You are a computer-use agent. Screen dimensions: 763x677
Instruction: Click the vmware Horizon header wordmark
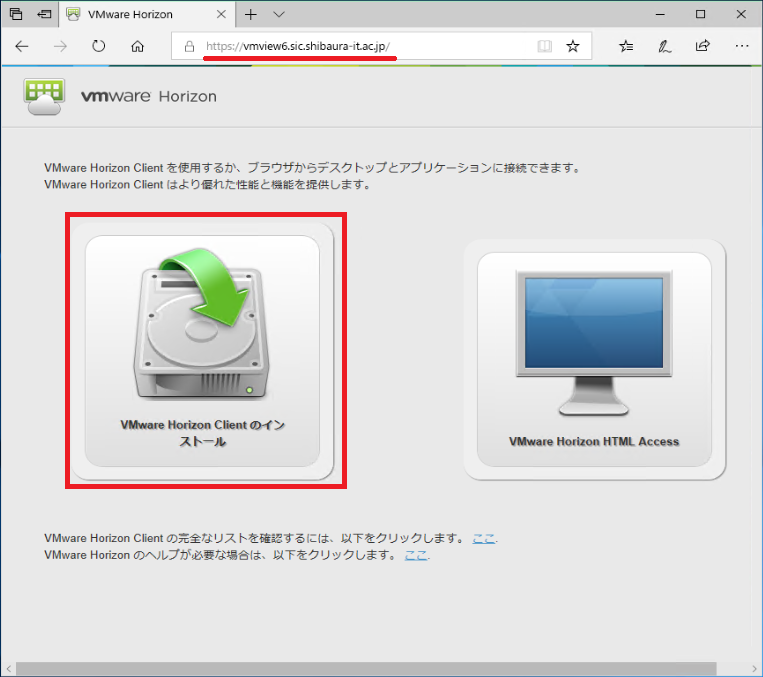point(149,96)
